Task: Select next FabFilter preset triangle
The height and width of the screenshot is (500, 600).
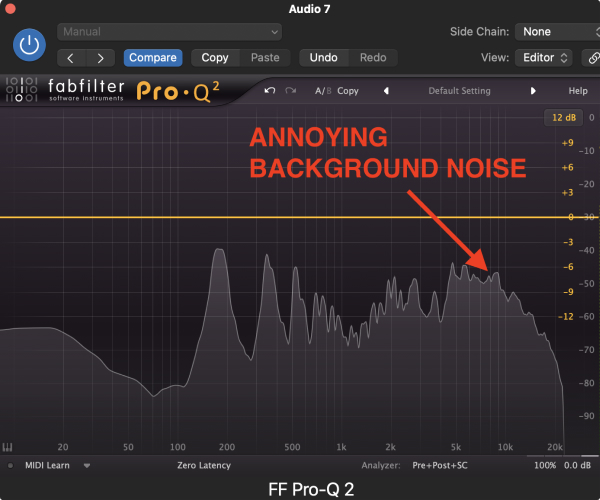Action: tap(533, 91)
